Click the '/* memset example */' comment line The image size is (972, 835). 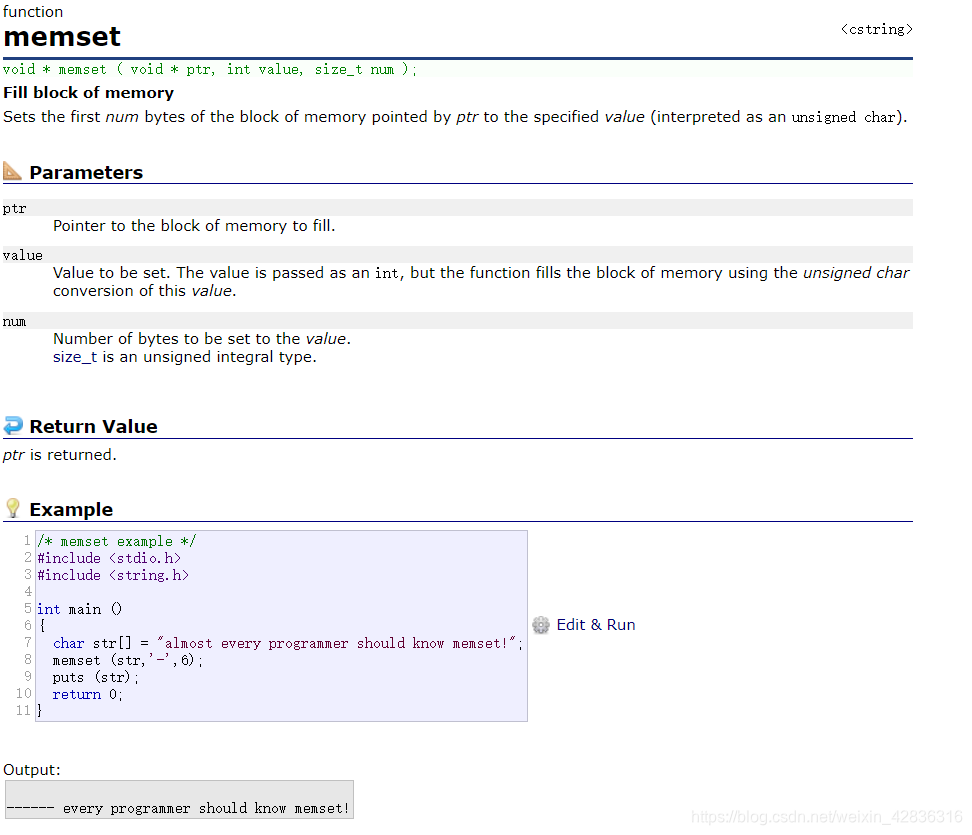pyautogui.click(x=117, y=541)
